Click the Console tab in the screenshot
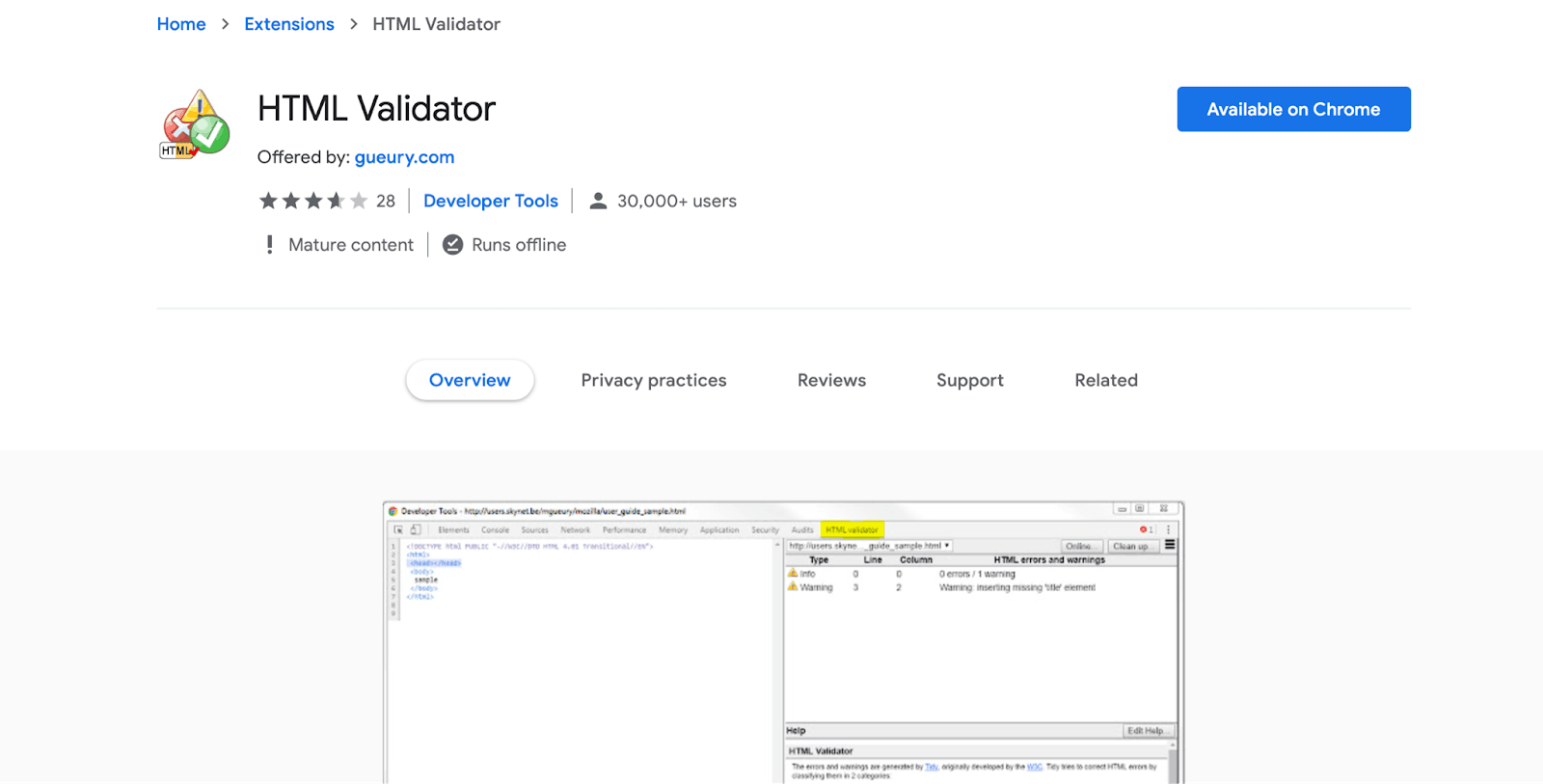Screen dimensions: 1543x784 tap(495, 529)
